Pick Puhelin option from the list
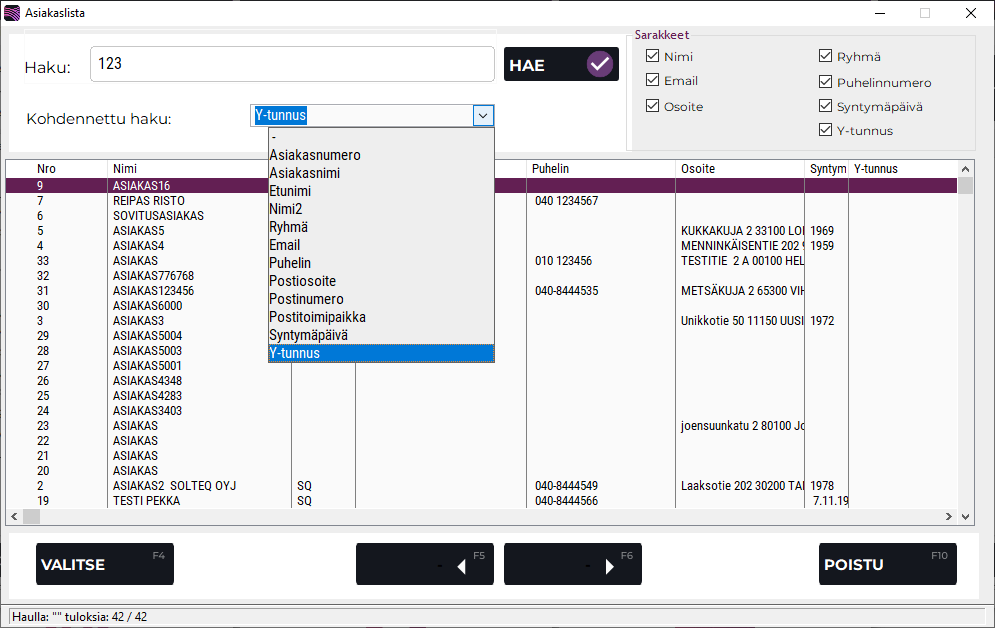 290,263
